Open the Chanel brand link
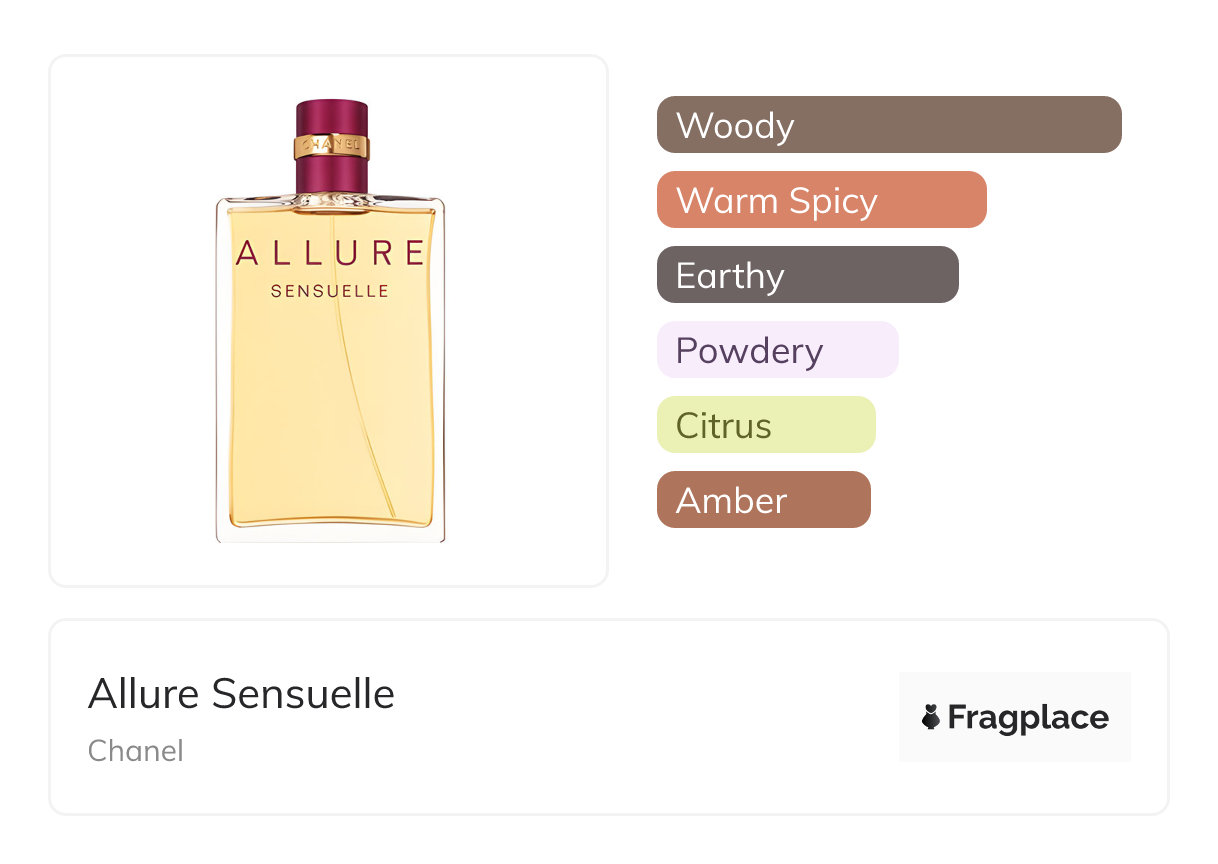The width and height of the screenshot is (1218, 864). 136,750
